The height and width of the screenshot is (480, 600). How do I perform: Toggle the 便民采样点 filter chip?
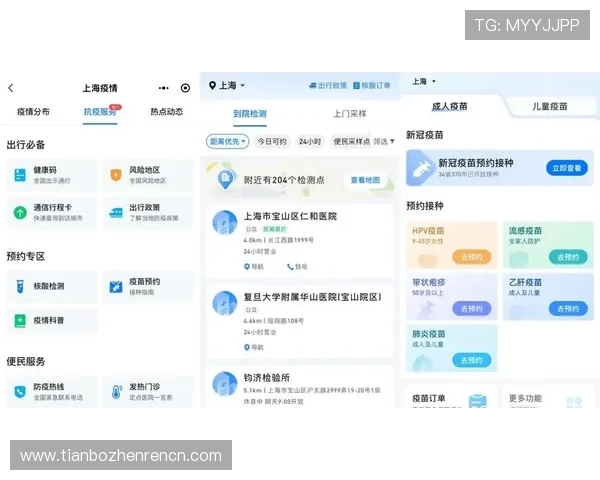[352, 142]
